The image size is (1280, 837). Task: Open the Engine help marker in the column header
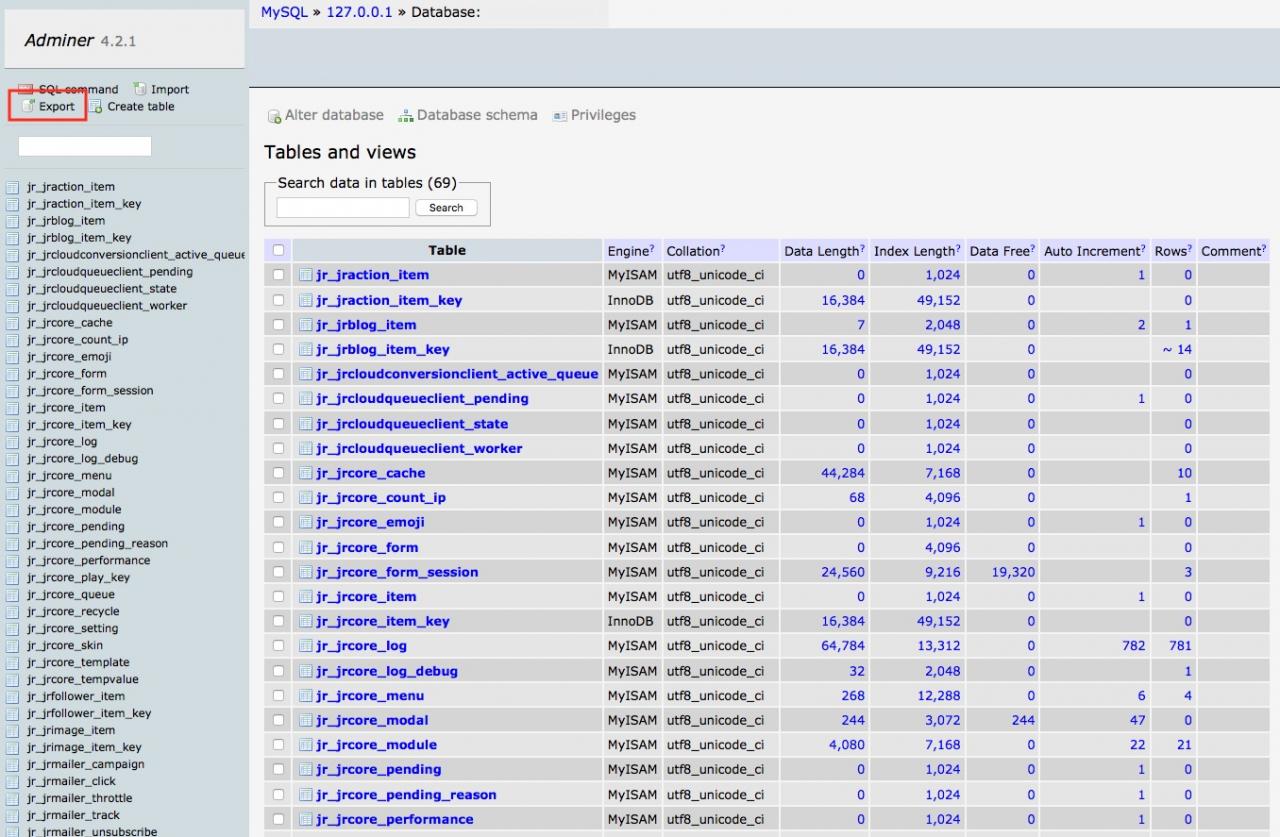point(652,248)
